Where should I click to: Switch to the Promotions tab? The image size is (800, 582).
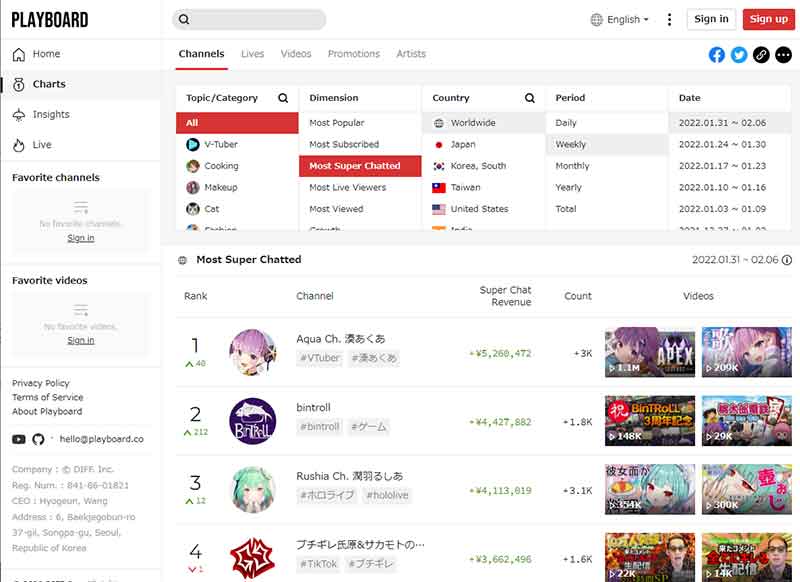(354, 54)
